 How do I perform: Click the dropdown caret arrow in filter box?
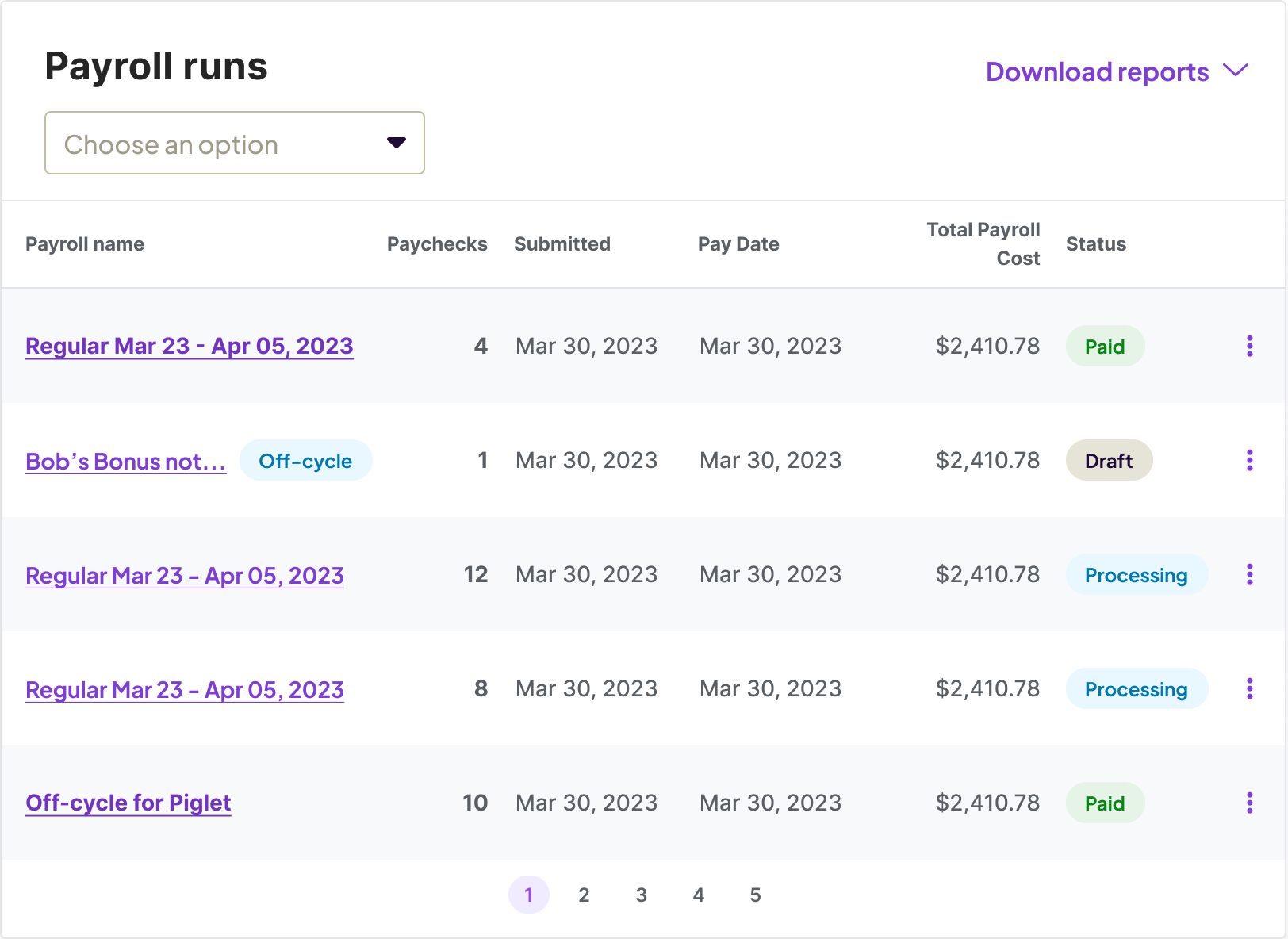pos(396,143)
